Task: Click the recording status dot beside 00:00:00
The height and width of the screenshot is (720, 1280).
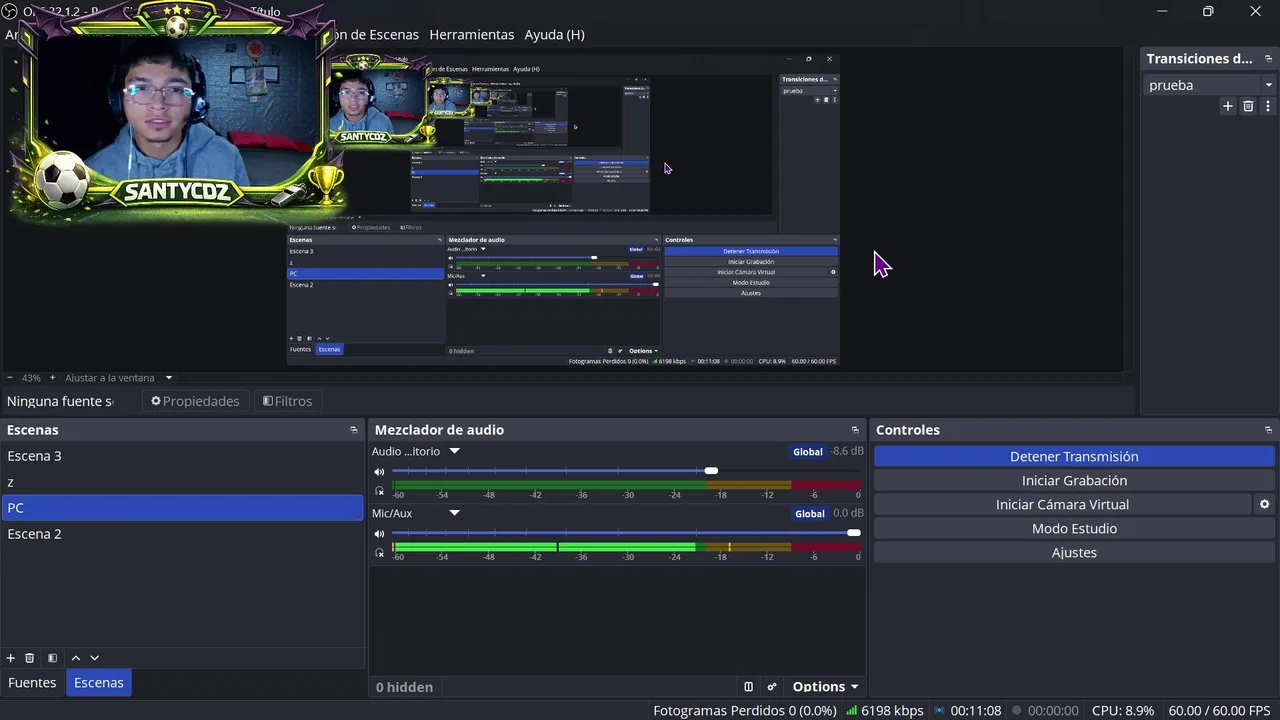Action: [1016, 711]
